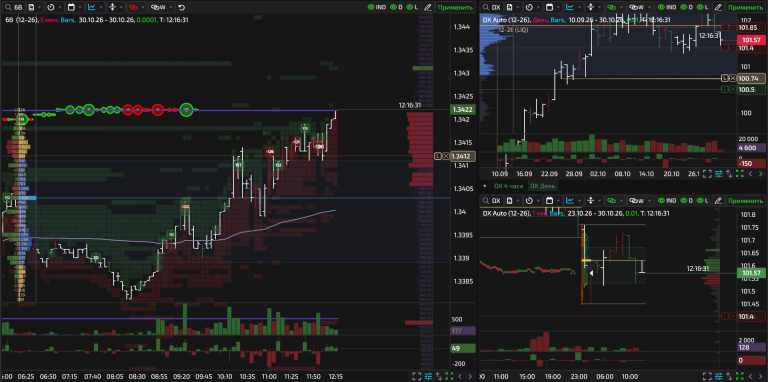Select the chart type icon in DX hourly chart

(570, 200)
